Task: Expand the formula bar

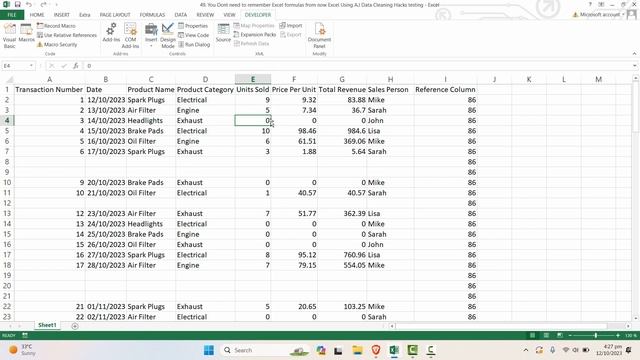Action: click(x=635, y=66)
